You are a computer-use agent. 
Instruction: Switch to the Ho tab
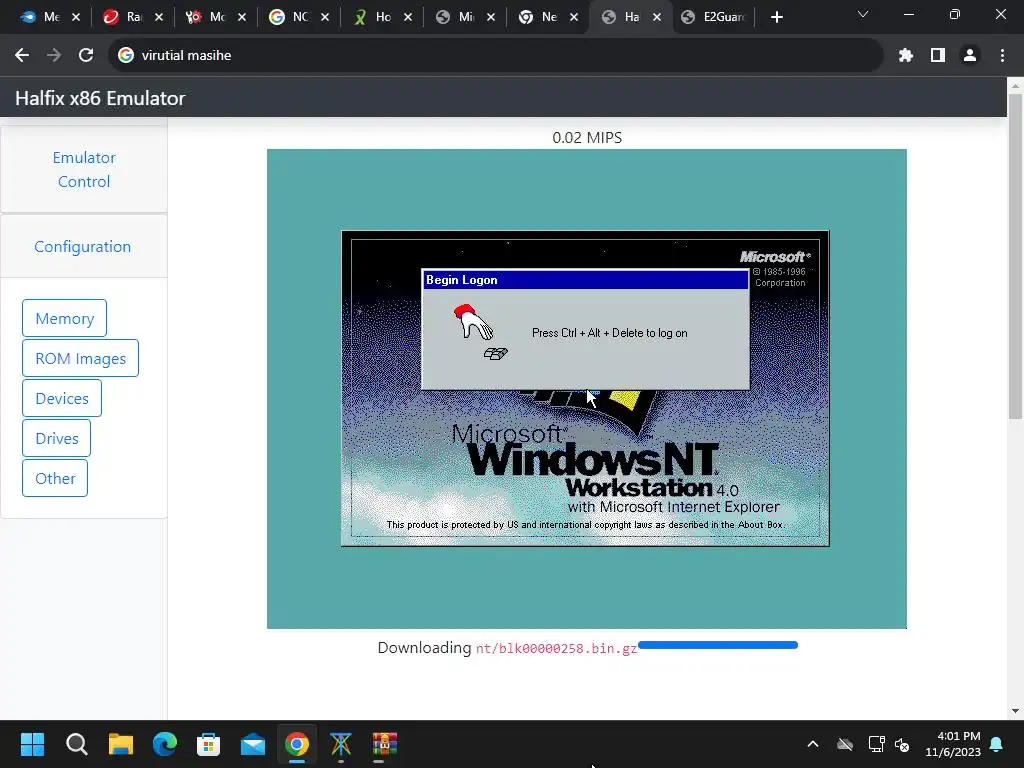373,17
